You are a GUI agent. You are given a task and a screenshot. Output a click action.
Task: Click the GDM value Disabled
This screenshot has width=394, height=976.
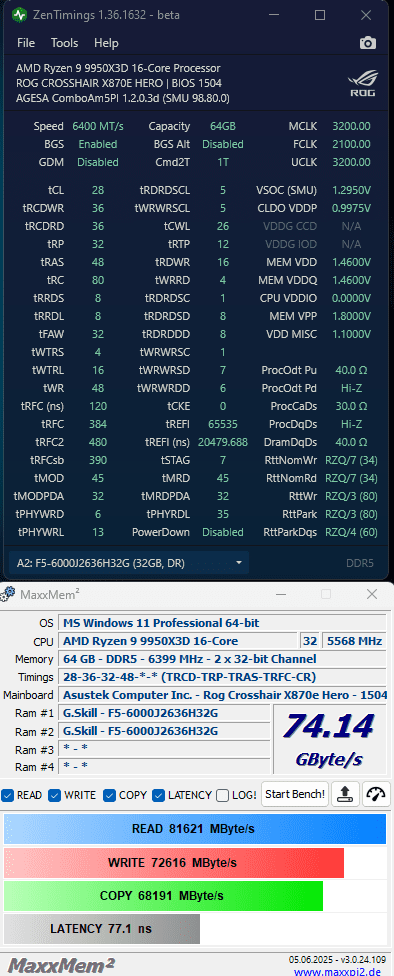coord(98,162)
